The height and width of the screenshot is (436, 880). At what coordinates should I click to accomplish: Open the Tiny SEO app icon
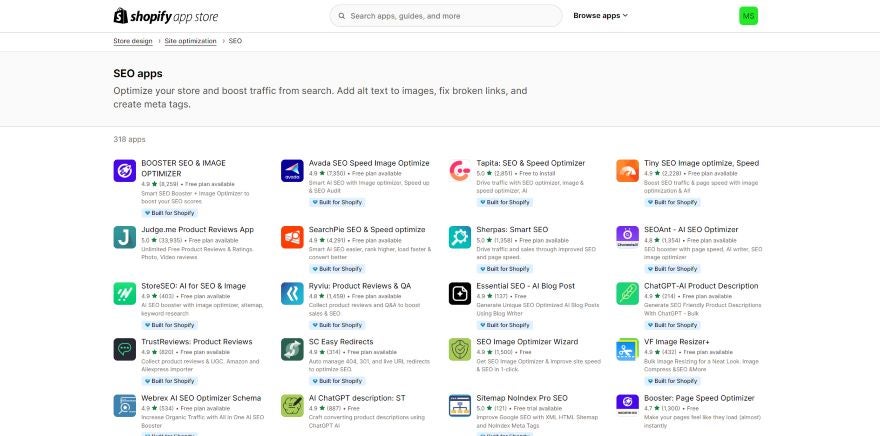[627, 171]
